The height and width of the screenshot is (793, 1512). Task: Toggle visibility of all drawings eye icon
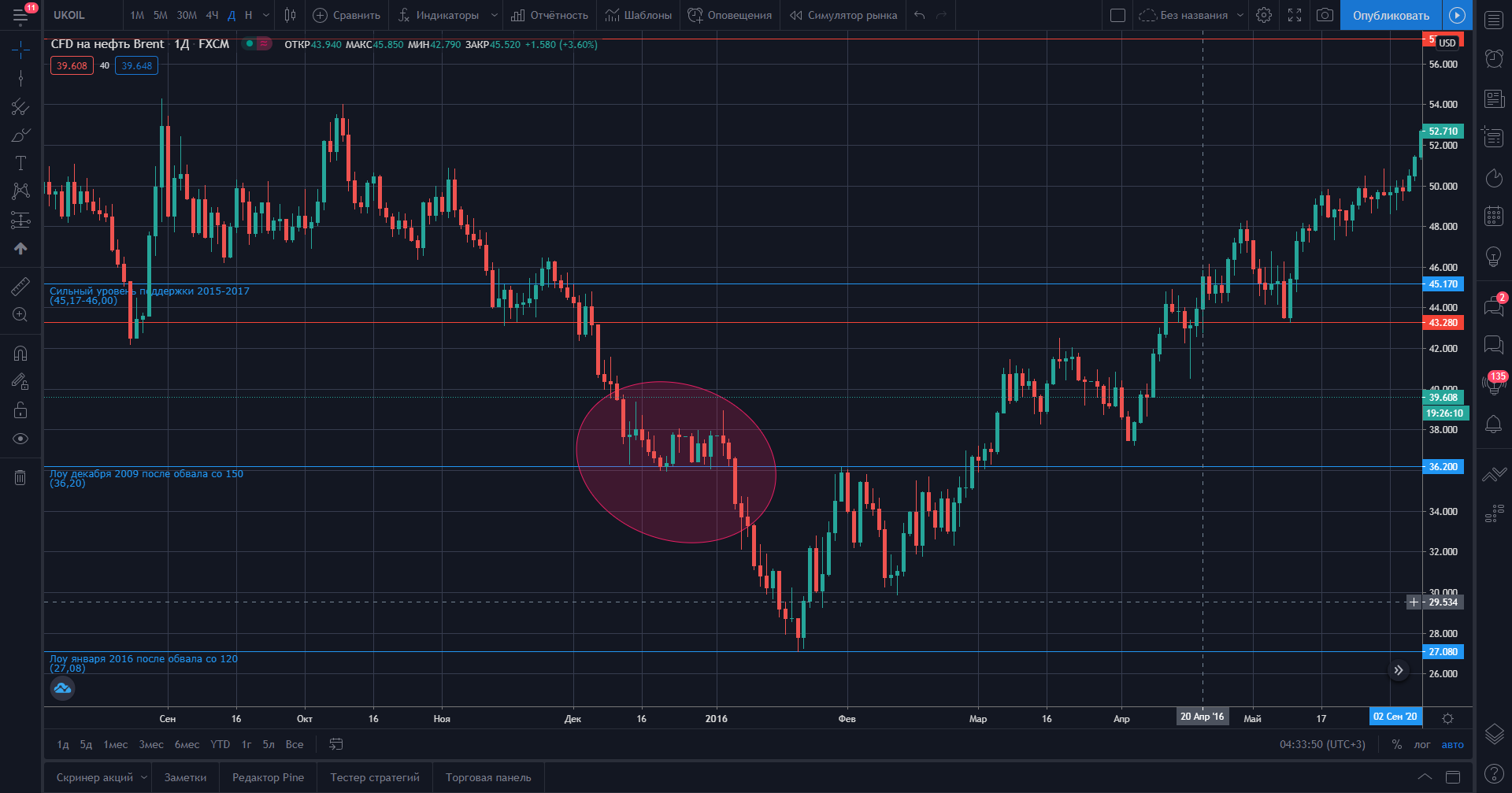point(20,439)
